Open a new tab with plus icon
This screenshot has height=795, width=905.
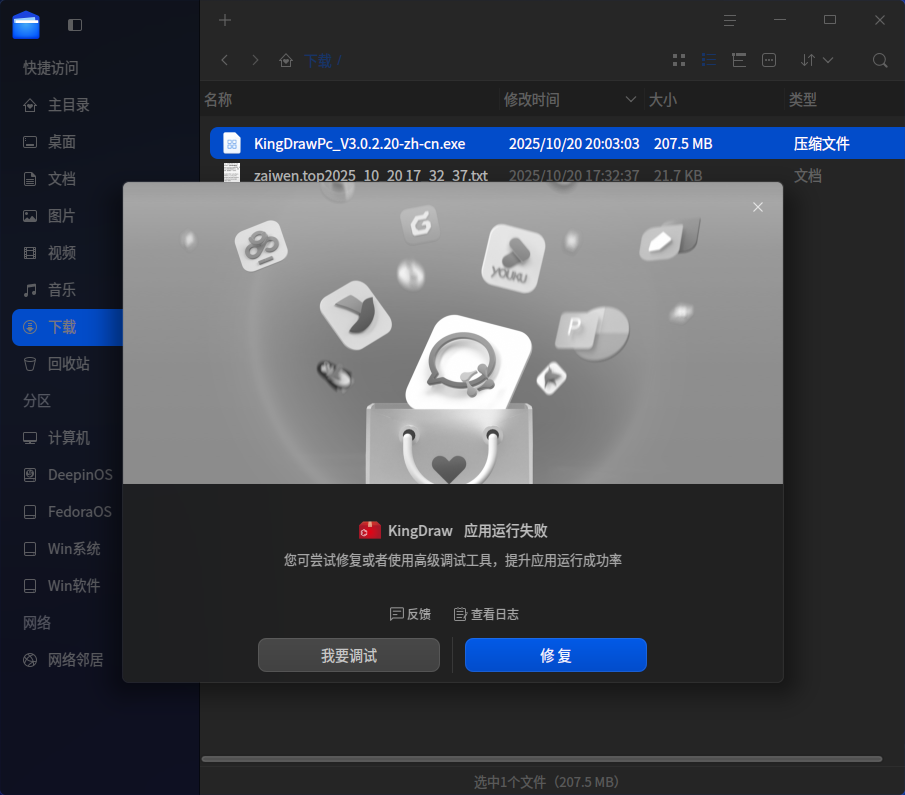pyautogui.click(x=225, y=20)
